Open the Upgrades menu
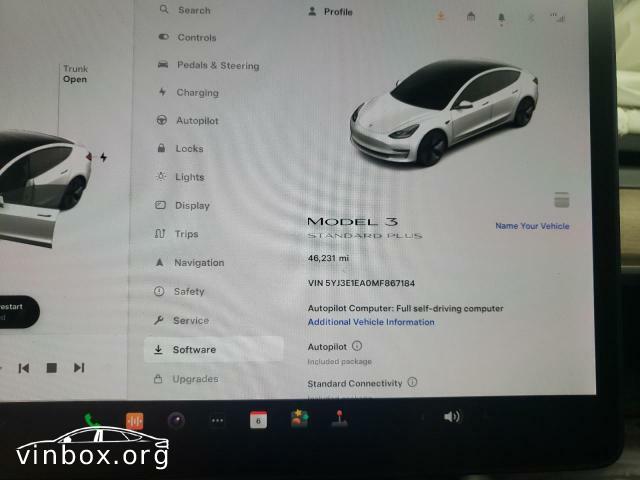 186,379
